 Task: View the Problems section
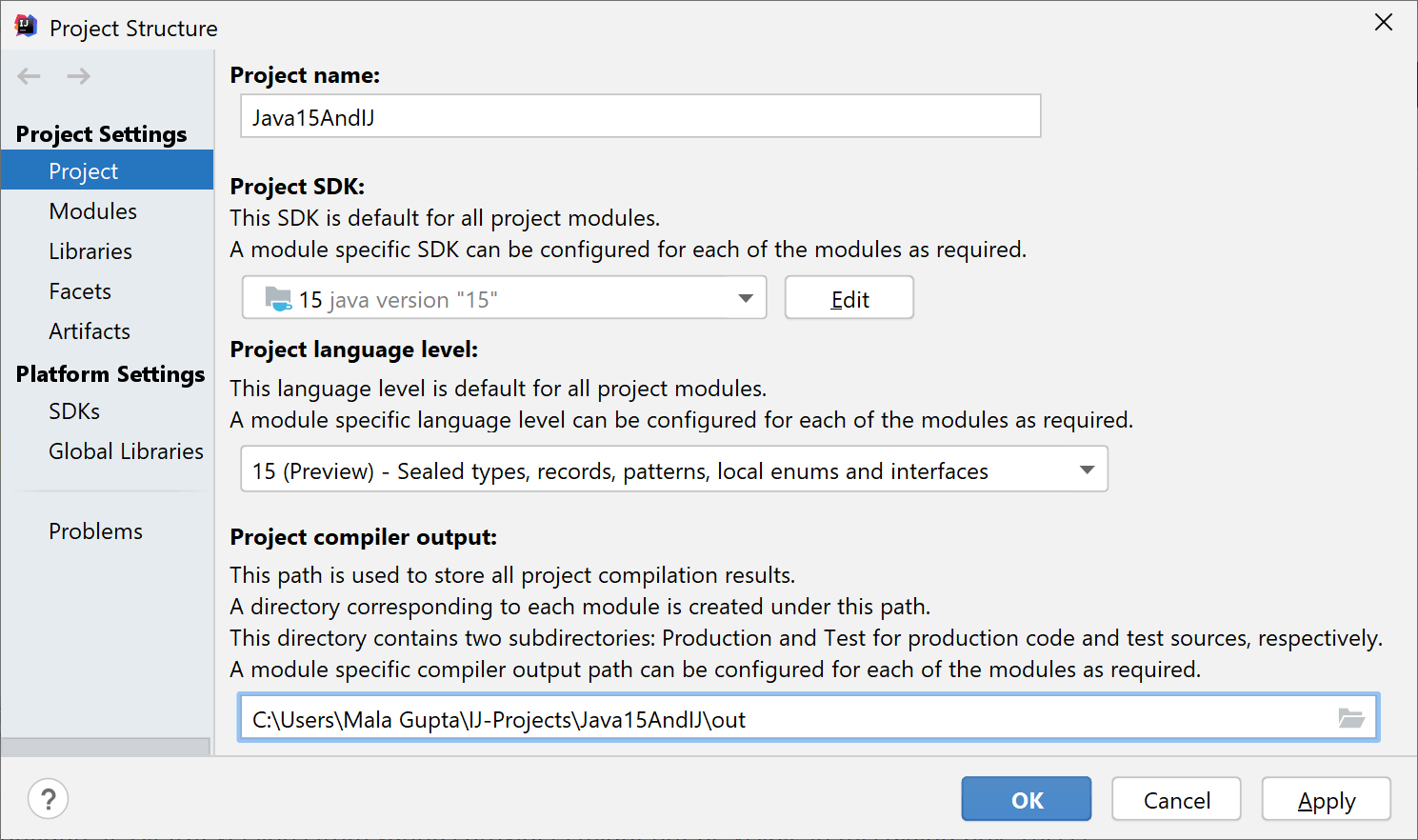click(95, 530)
